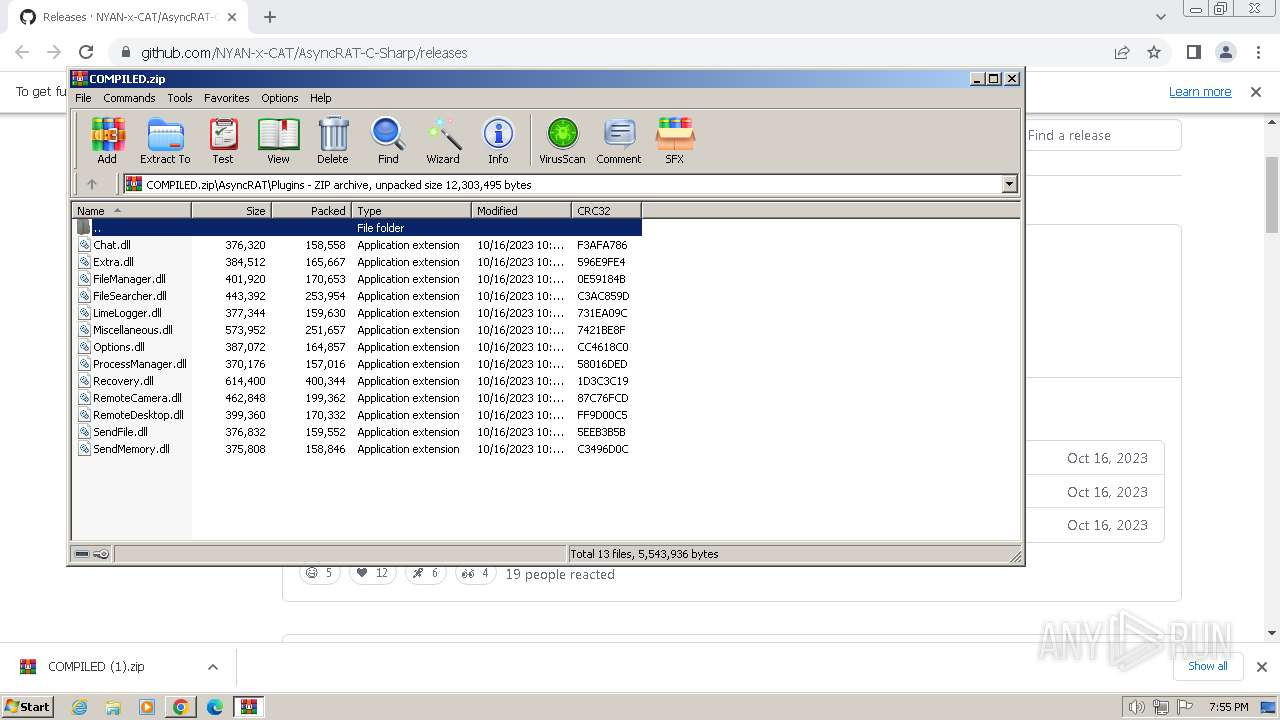Sort by the CRC32 column header
This screenshot has height=720, width=1280.
click(x=606, y=210)
